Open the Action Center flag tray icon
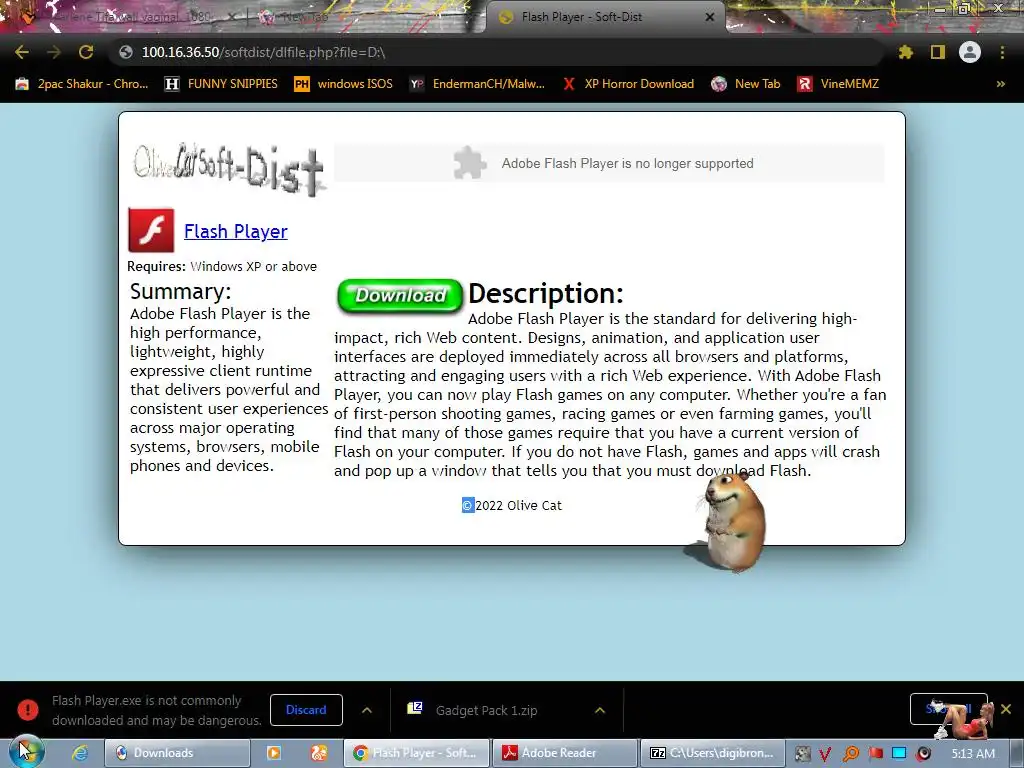Screen dimensions: 1024x768 [x=876, y=754]
